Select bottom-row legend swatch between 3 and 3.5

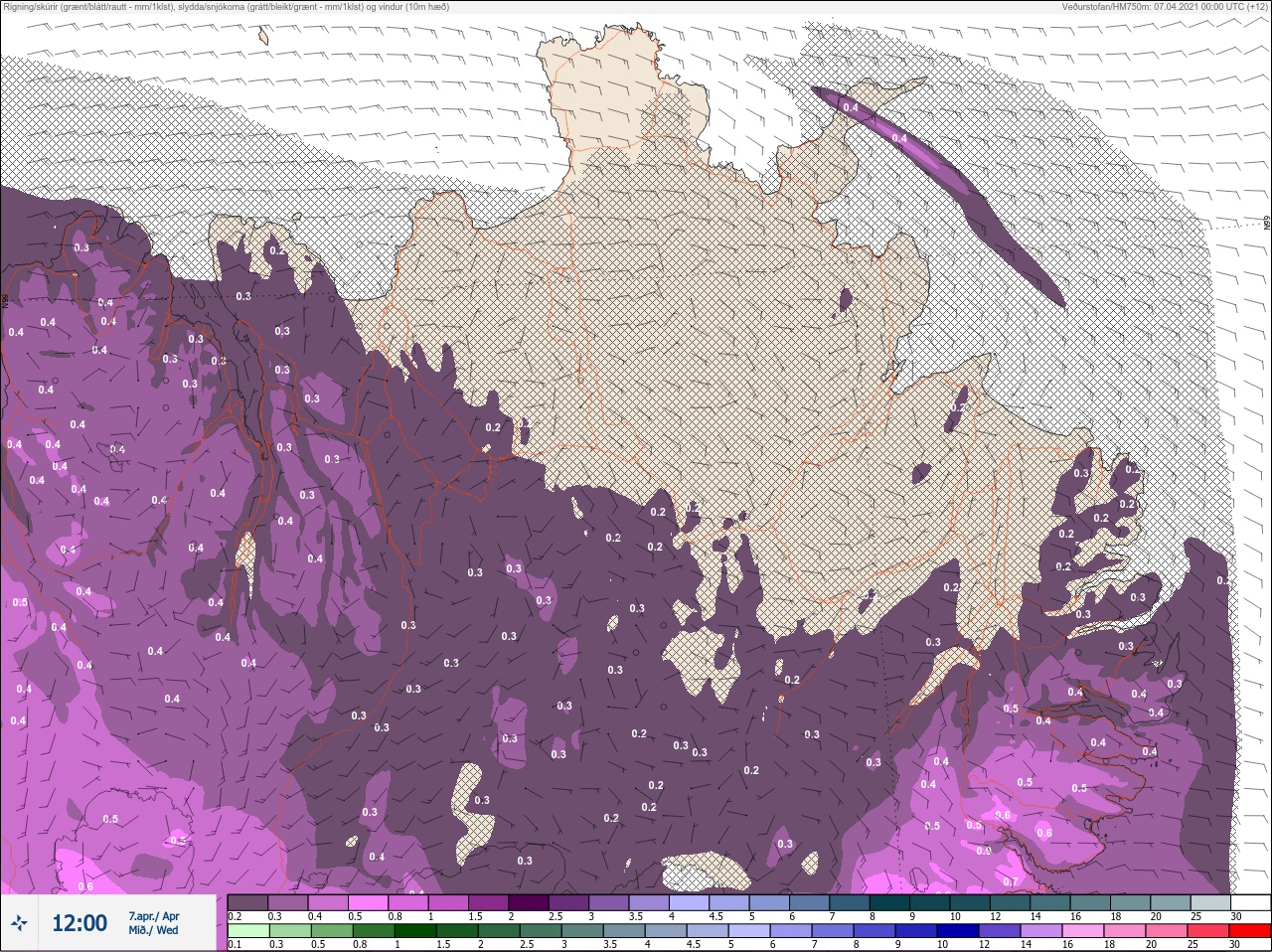pyautogui.click(x=582, y=931)
